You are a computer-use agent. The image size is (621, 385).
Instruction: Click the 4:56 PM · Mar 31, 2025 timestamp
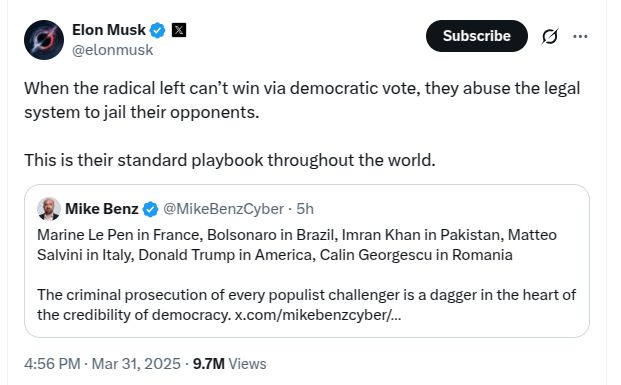point(102,364)
